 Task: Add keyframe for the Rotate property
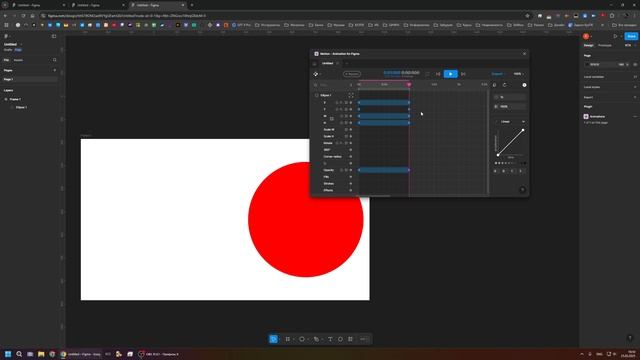tap(351, 143)
